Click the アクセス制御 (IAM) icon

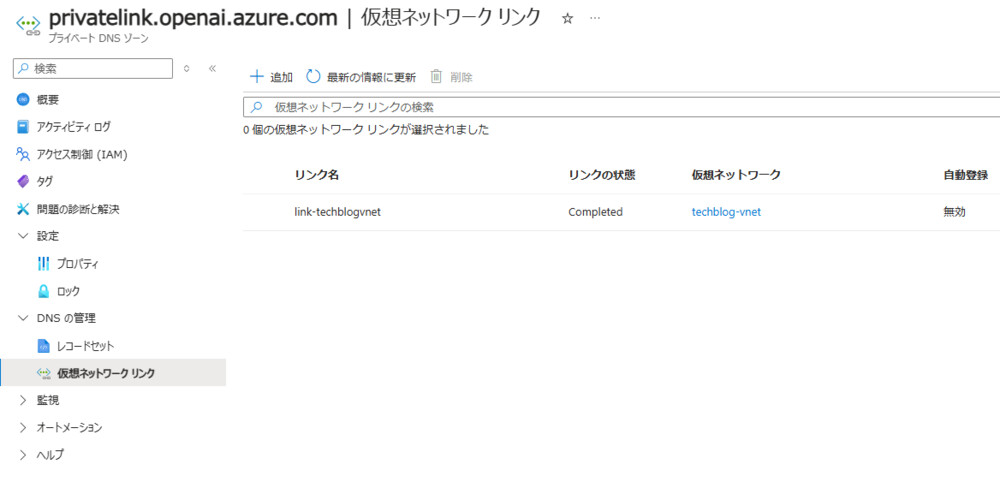point(23,154)
